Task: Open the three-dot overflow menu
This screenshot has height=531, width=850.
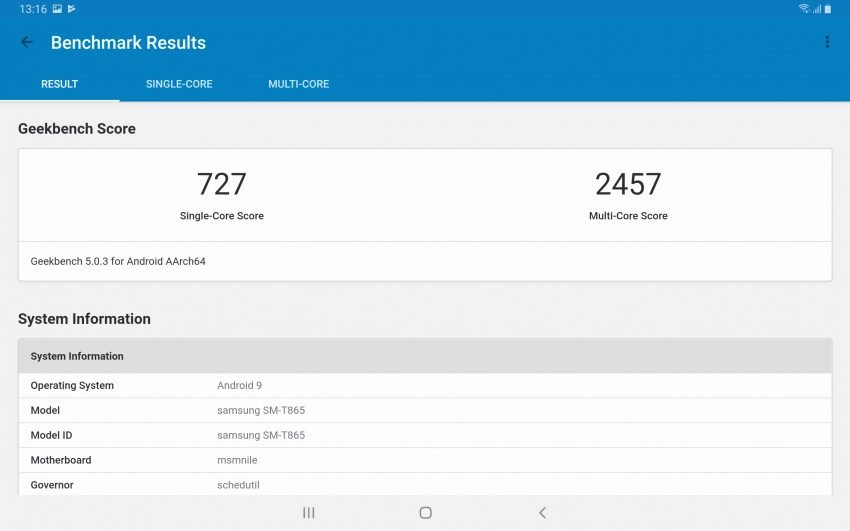Action: pyautogui.click(x=827, y=42)
